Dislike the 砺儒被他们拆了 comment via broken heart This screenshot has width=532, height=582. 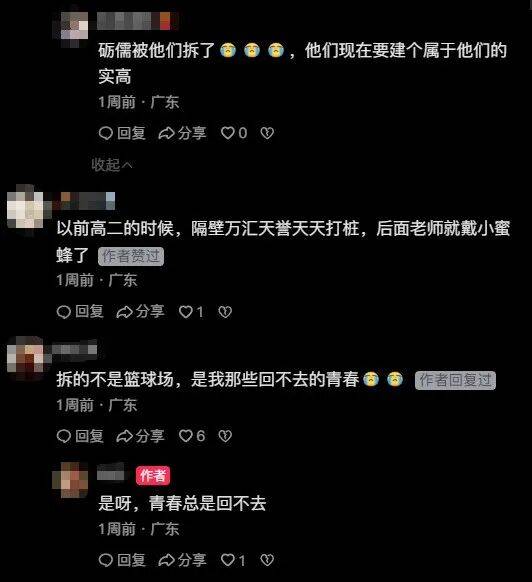click(267, 133)
